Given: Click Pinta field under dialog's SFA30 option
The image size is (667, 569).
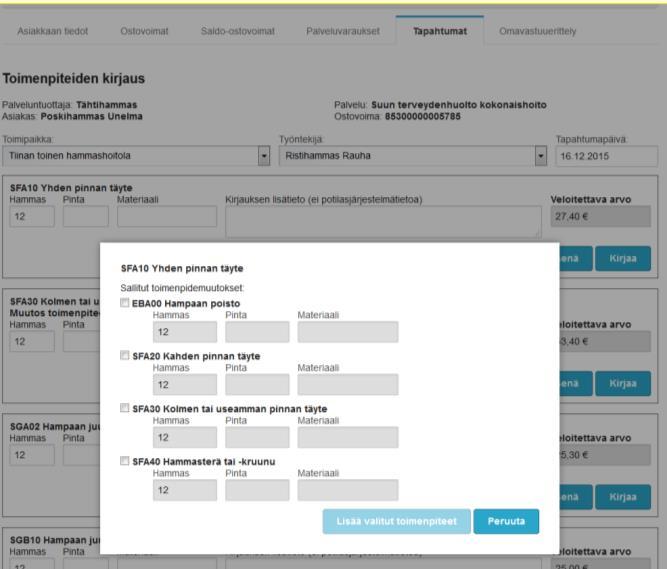Looking at the screenshot, I should (257, 438).
